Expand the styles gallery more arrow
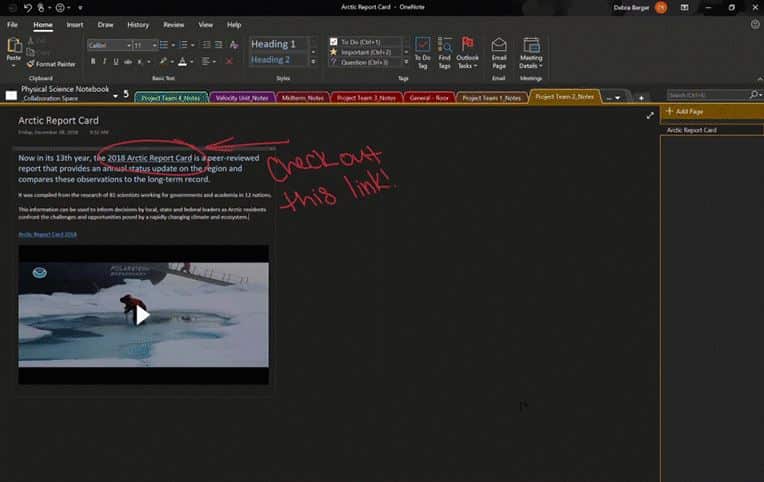The height and width of the screenshot is (482, 764). coord(313,62)
